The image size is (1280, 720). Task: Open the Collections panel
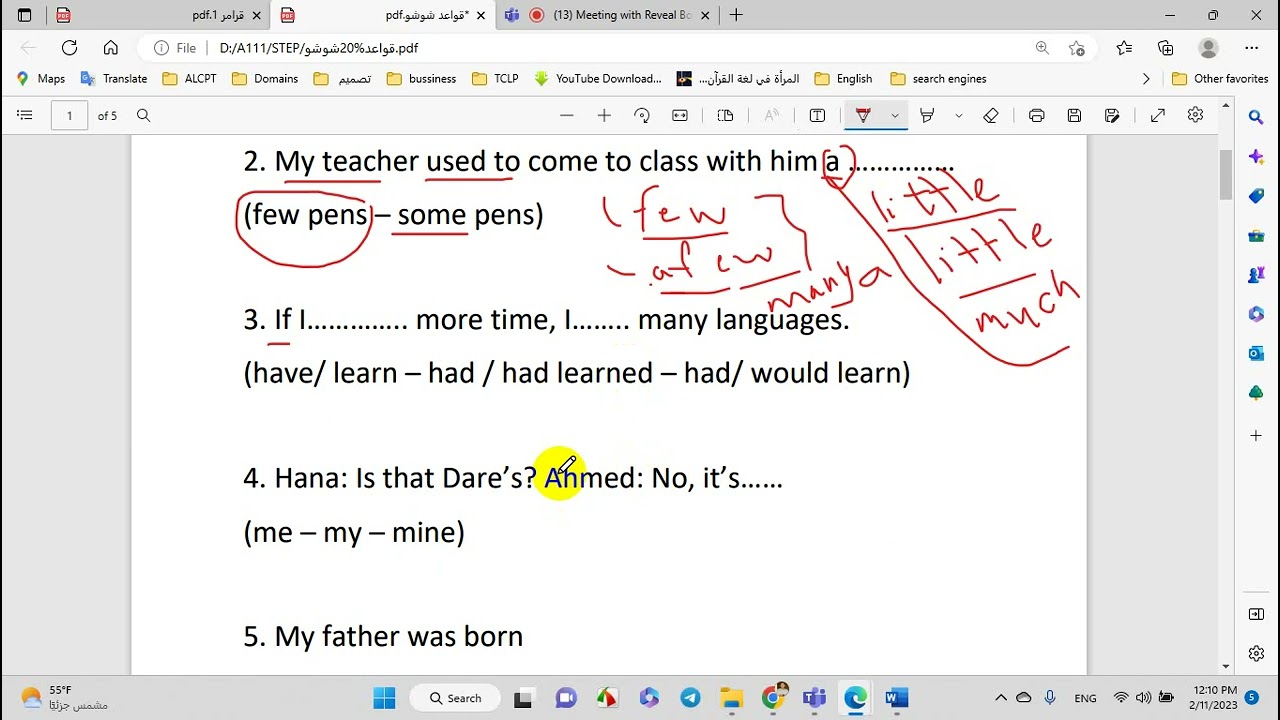click(1166, 47)
